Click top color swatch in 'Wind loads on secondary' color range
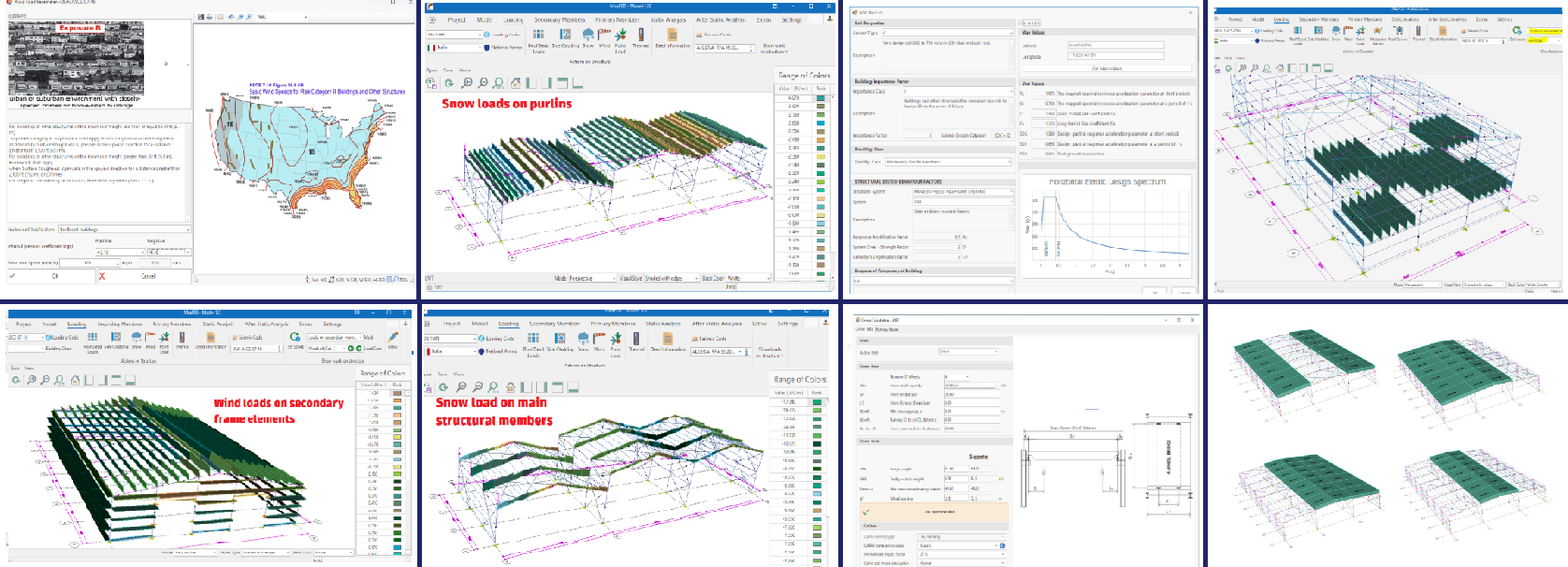1568x567 pixels. tap(398, 392)
